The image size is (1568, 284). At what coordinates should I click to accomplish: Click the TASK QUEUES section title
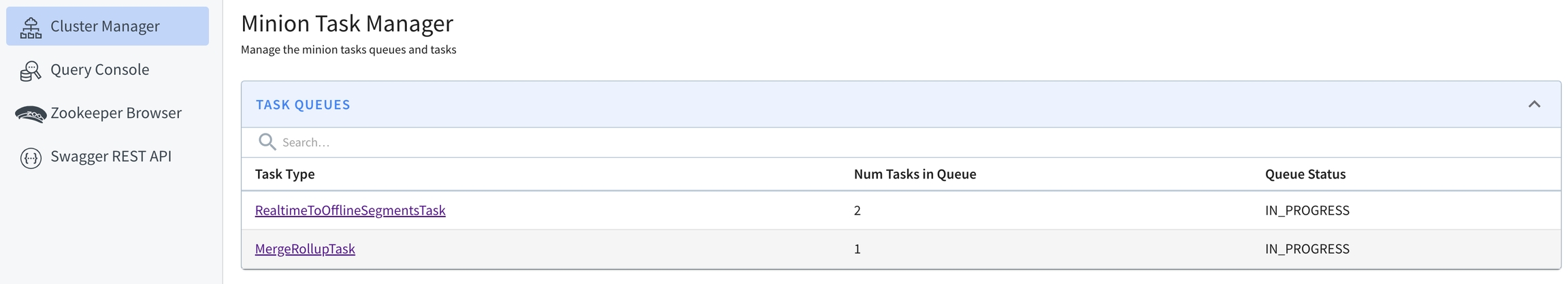point(303,105)
